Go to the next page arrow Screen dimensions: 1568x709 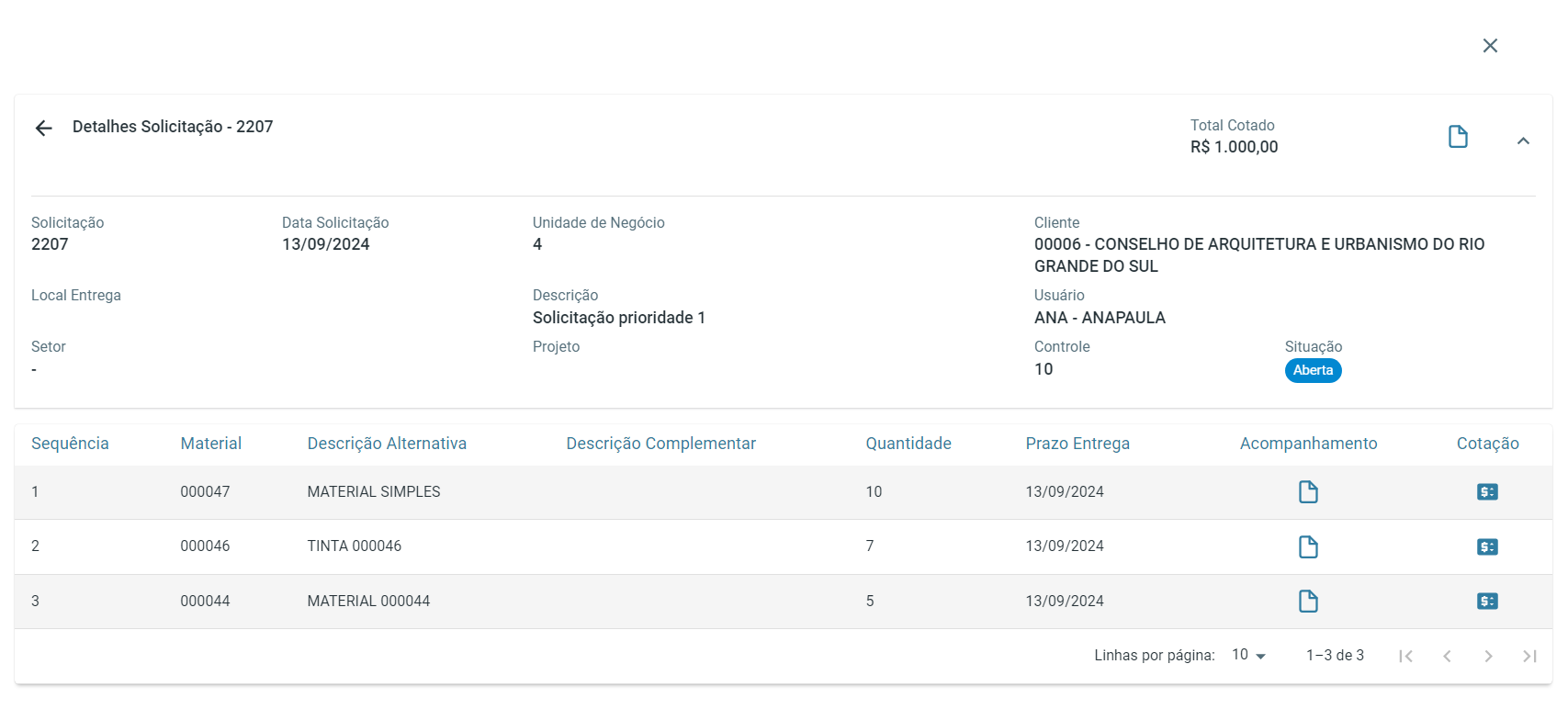click(x=1488, y=656)
